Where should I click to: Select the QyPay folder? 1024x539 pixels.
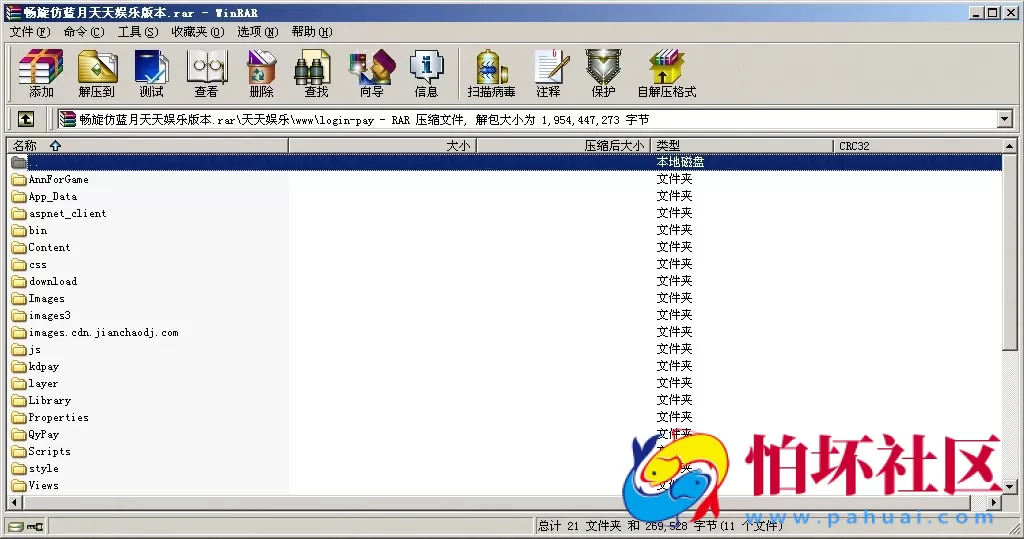[35, 434]
